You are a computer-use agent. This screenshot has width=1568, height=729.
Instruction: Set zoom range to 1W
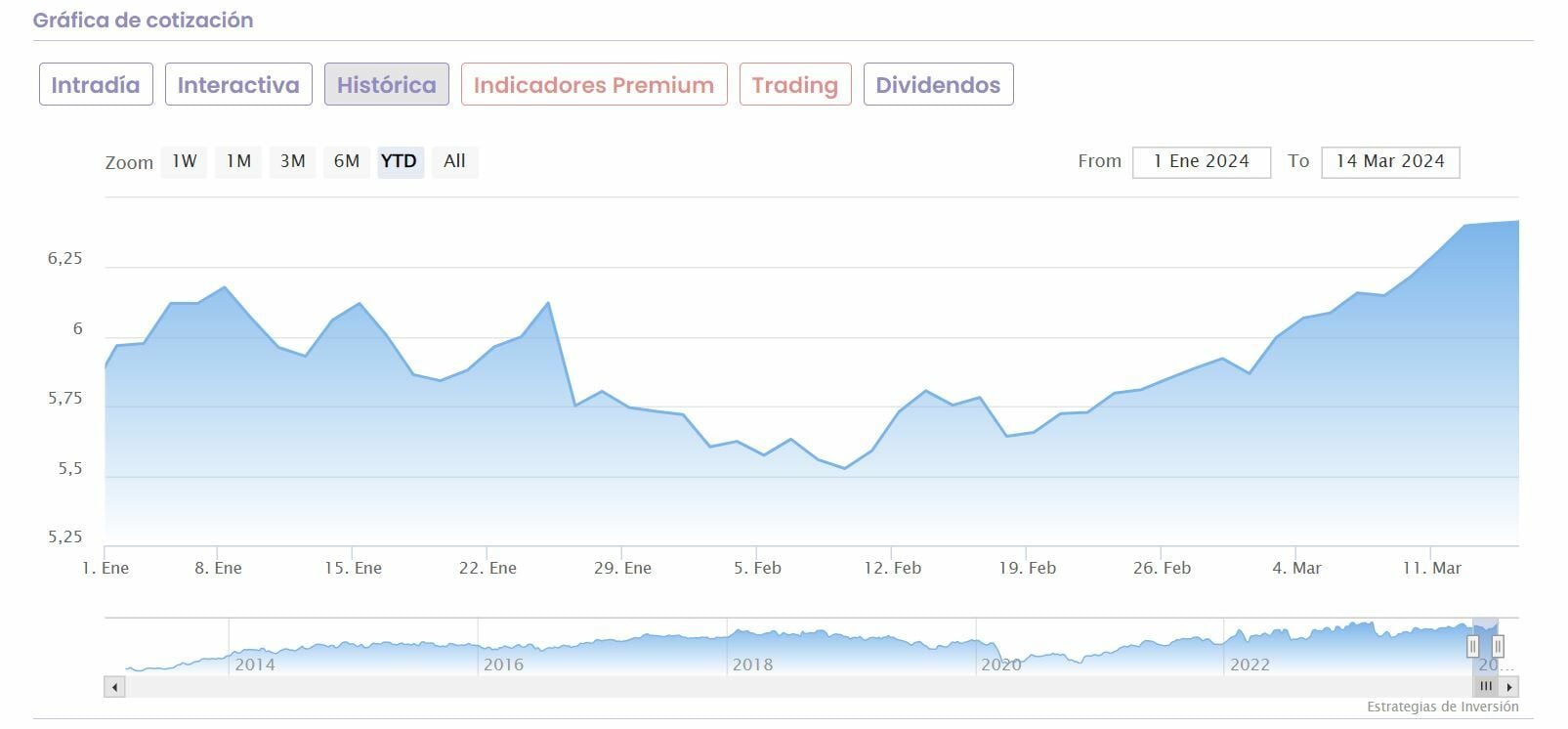pos(185,161)
